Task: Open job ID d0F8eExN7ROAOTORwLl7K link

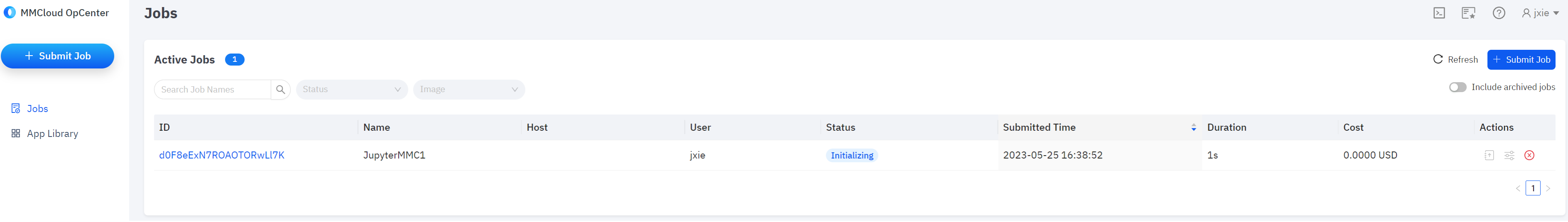Action: tap(221, 155)
